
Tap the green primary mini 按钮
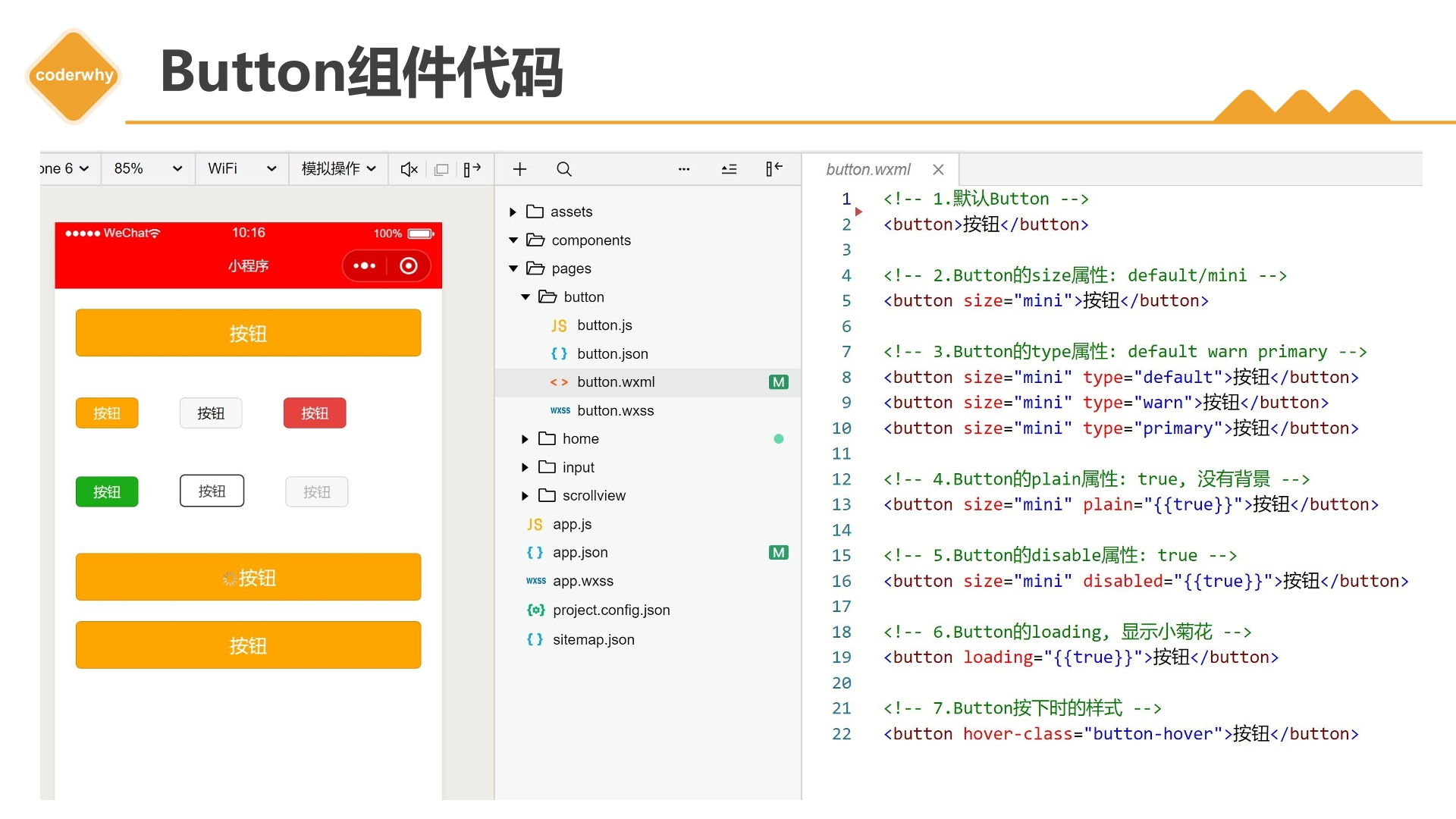point(107,491)
